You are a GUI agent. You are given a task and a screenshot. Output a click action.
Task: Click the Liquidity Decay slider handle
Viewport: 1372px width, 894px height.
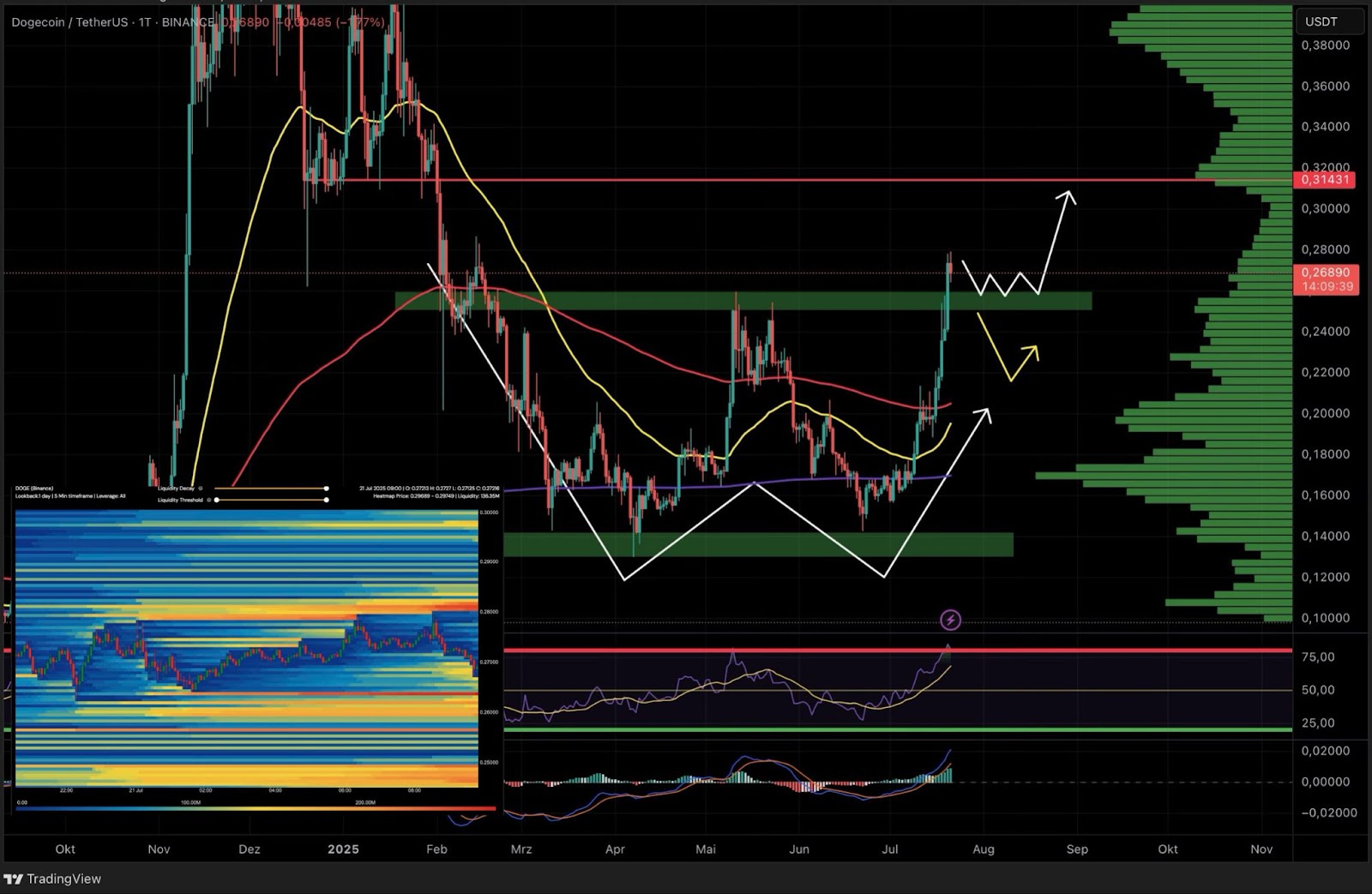[x=327, y=489]
